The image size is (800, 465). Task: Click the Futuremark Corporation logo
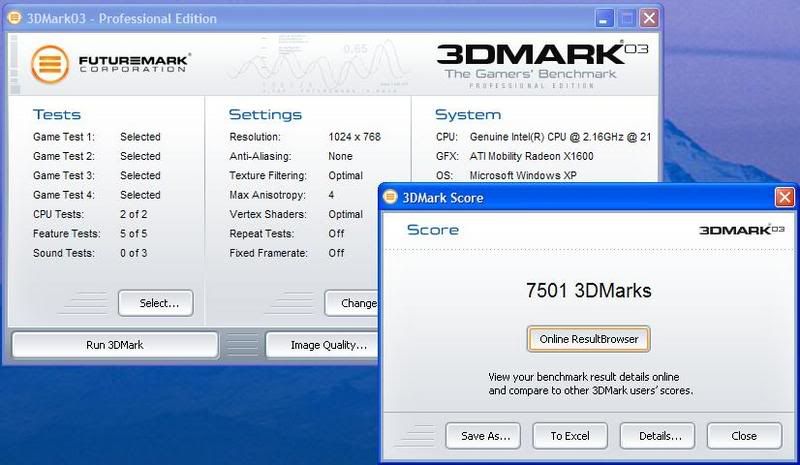(x=111, y=64)
